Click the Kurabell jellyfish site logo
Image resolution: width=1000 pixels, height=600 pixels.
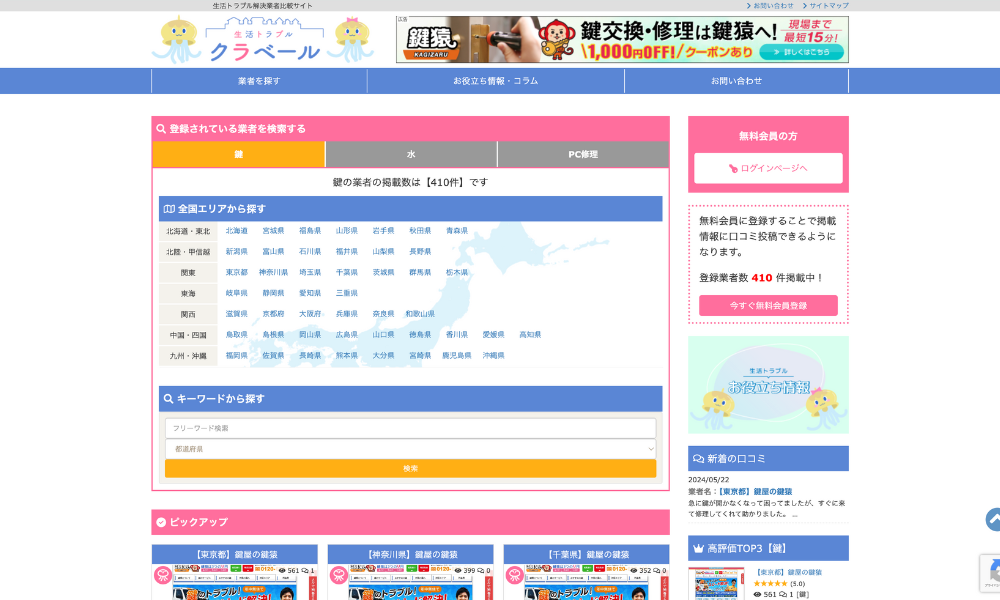coord(263,40)
